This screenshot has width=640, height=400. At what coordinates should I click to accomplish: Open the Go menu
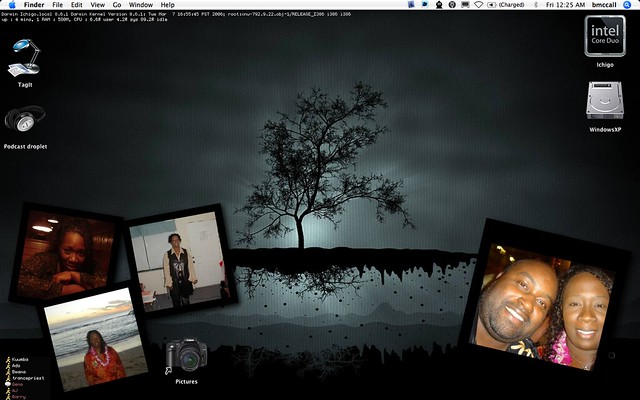click(117, 5)
